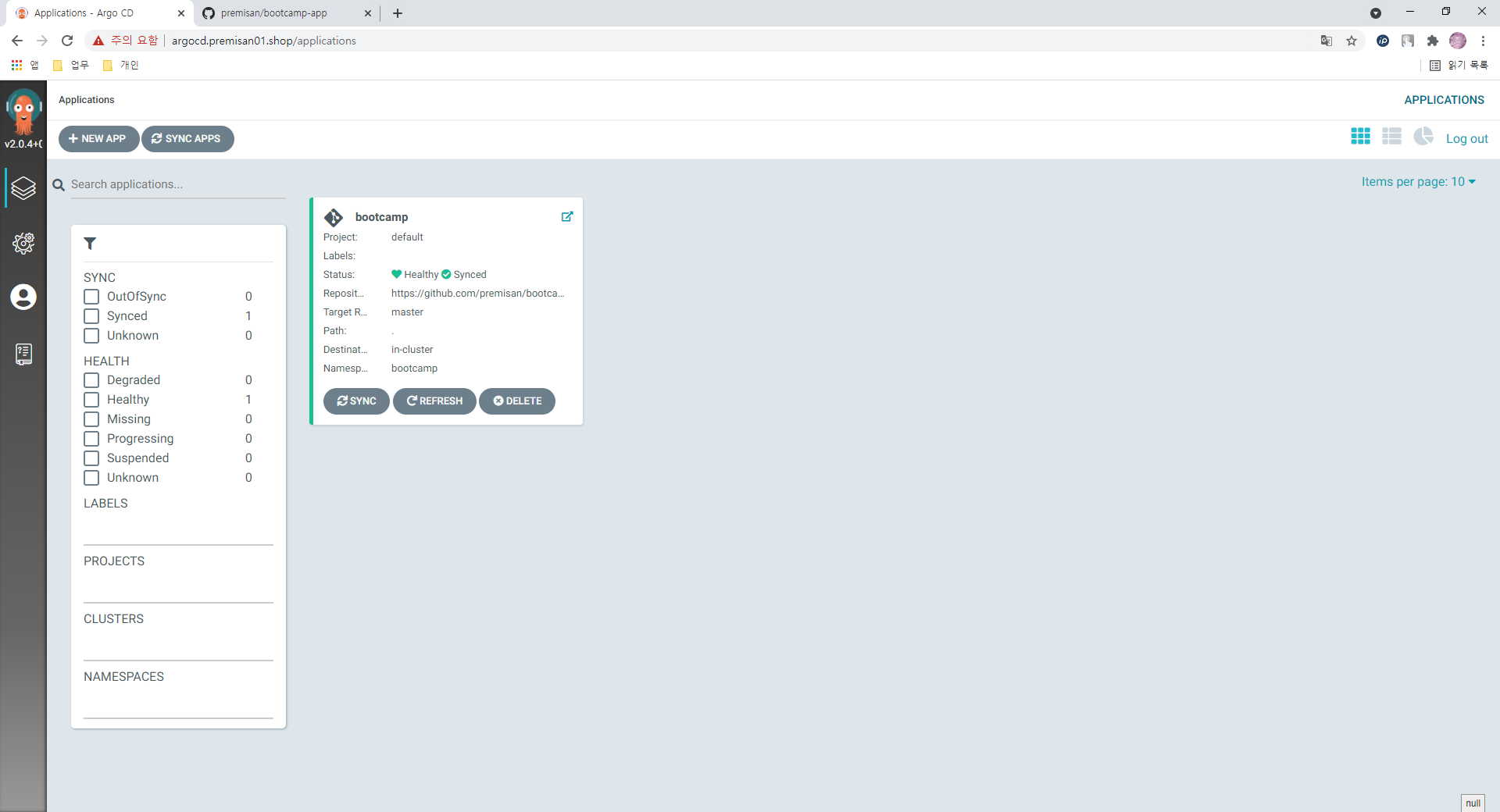Viewport: 1500px width, 812px height.
Task: Toggle the Unknown sync filter checkbox
Action: [x=91, y=336]
